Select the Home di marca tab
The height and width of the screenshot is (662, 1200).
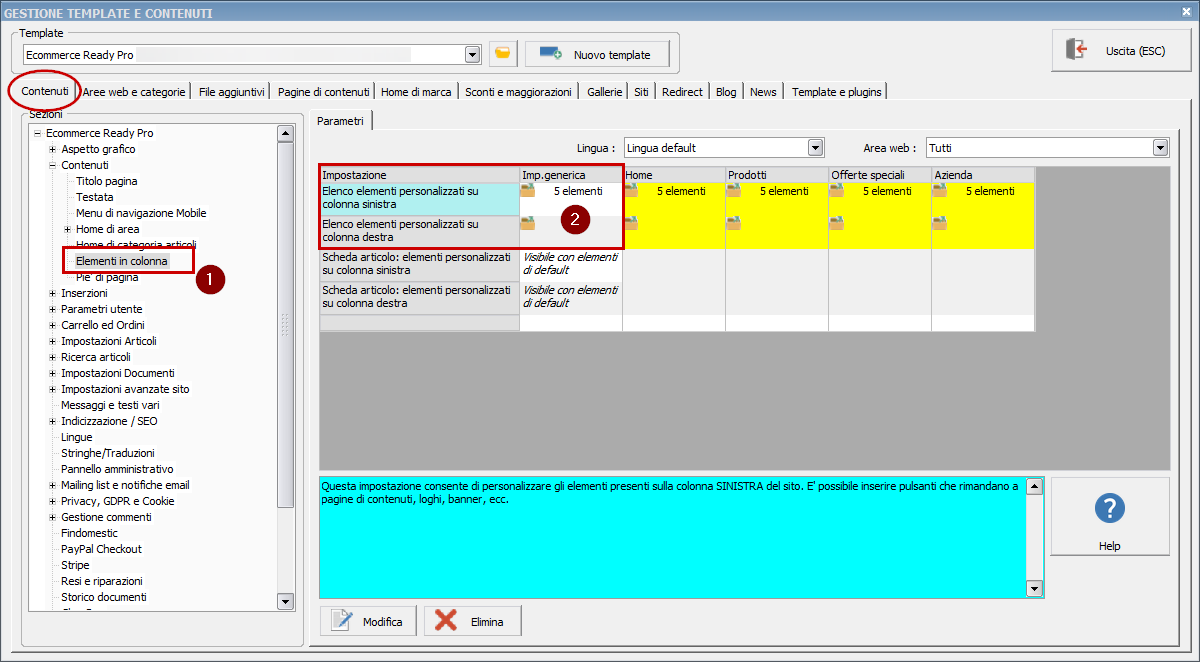point(416,92)
